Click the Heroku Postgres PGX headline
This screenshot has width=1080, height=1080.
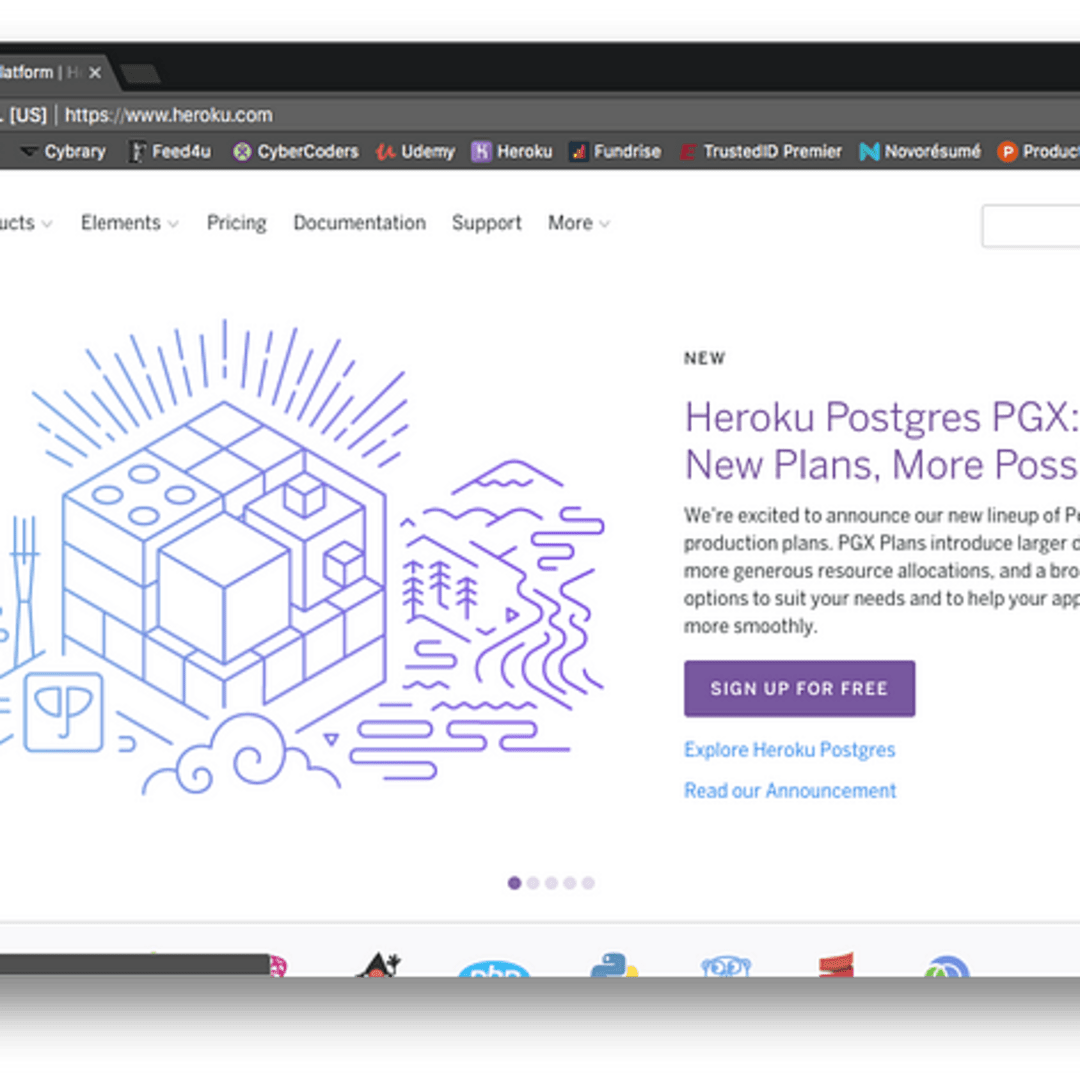pyautogui.click(x=882, y=441)
